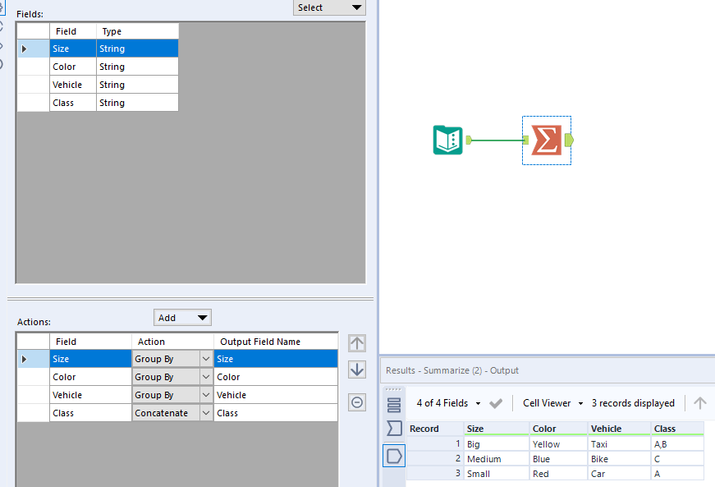This screenshot has height=487, width=715.
Task: Click the checkmark apply icon in Results
Action: tap(496, 403)
